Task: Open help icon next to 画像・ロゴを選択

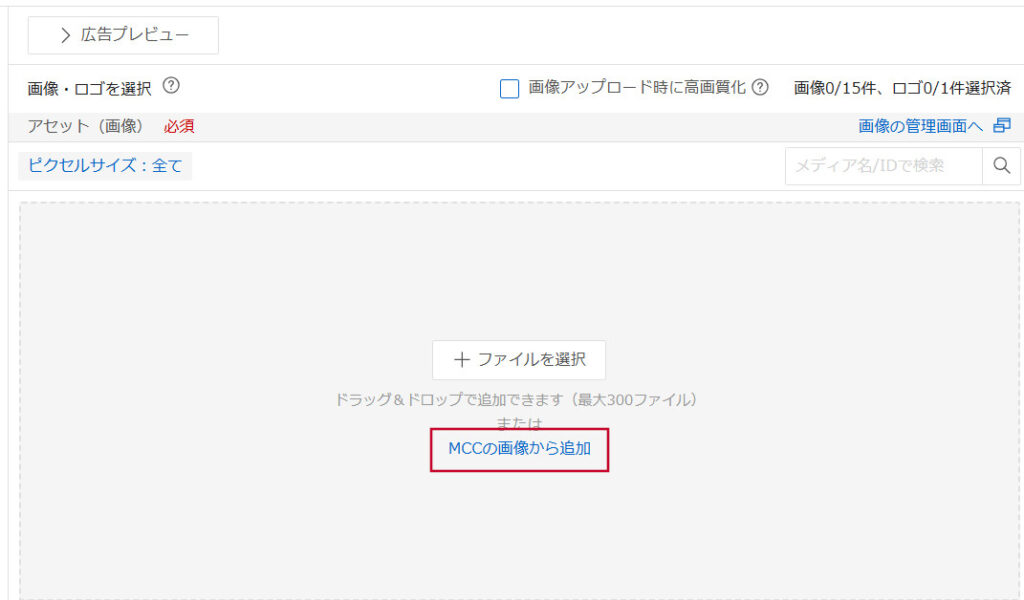Action: (171, 86)
